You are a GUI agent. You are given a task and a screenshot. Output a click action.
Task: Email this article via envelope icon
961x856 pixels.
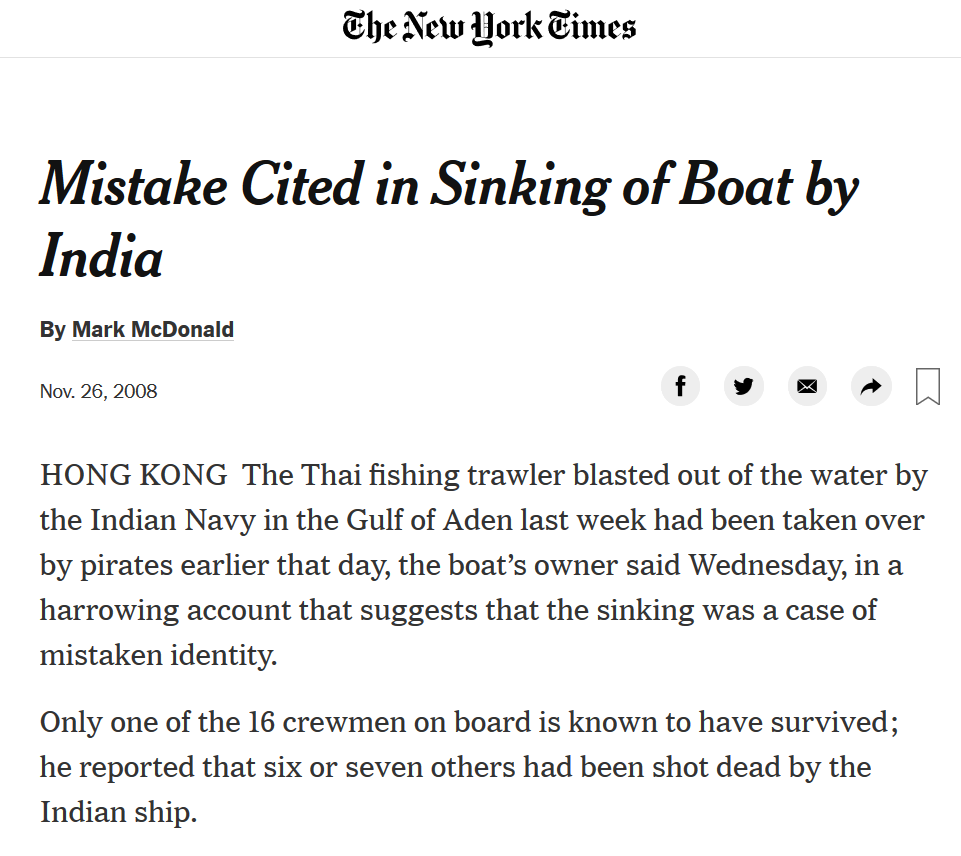(807, 386)
